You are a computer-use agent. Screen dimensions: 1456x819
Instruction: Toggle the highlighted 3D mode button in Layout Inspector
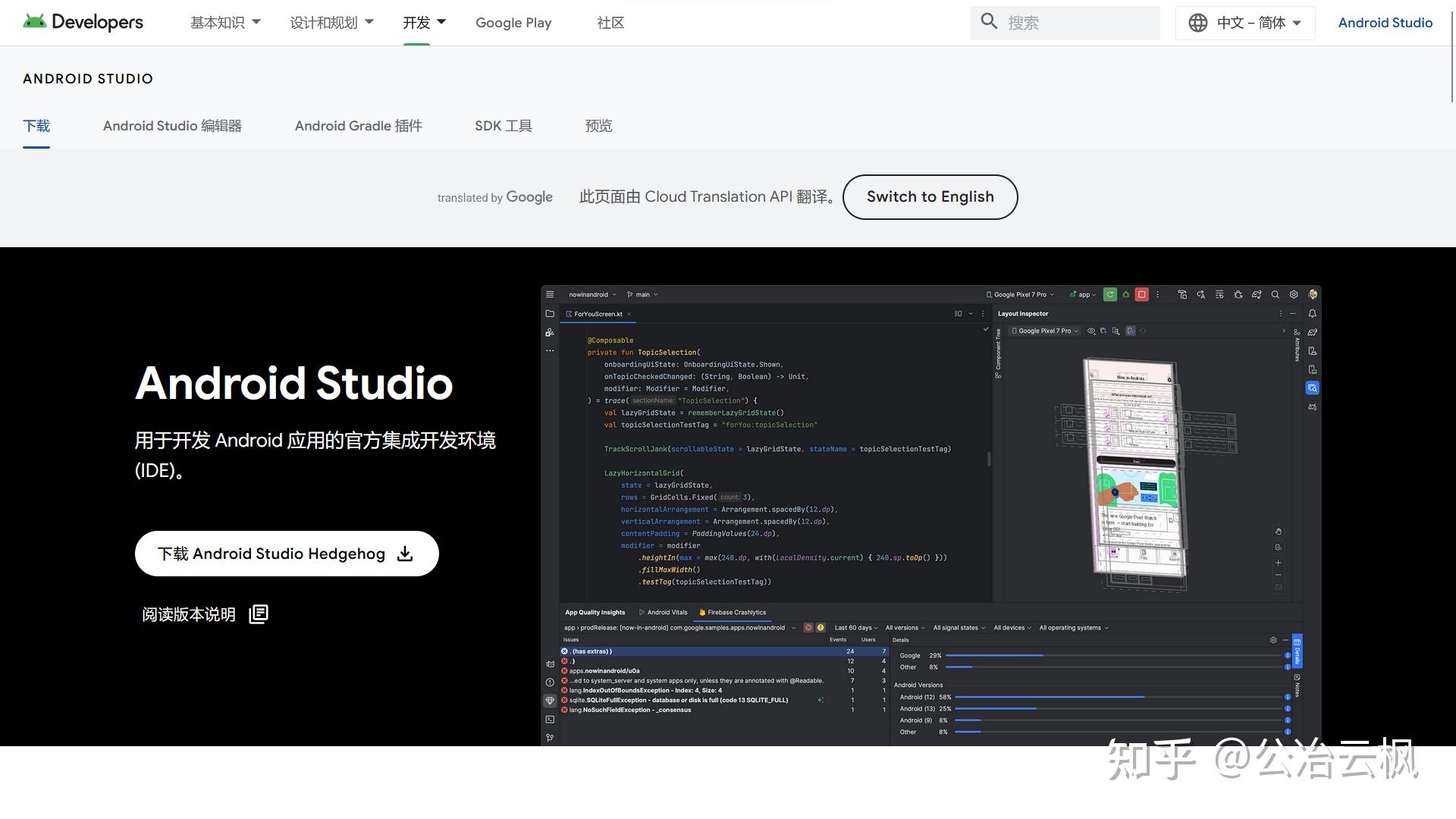[x=1130, y=331]
